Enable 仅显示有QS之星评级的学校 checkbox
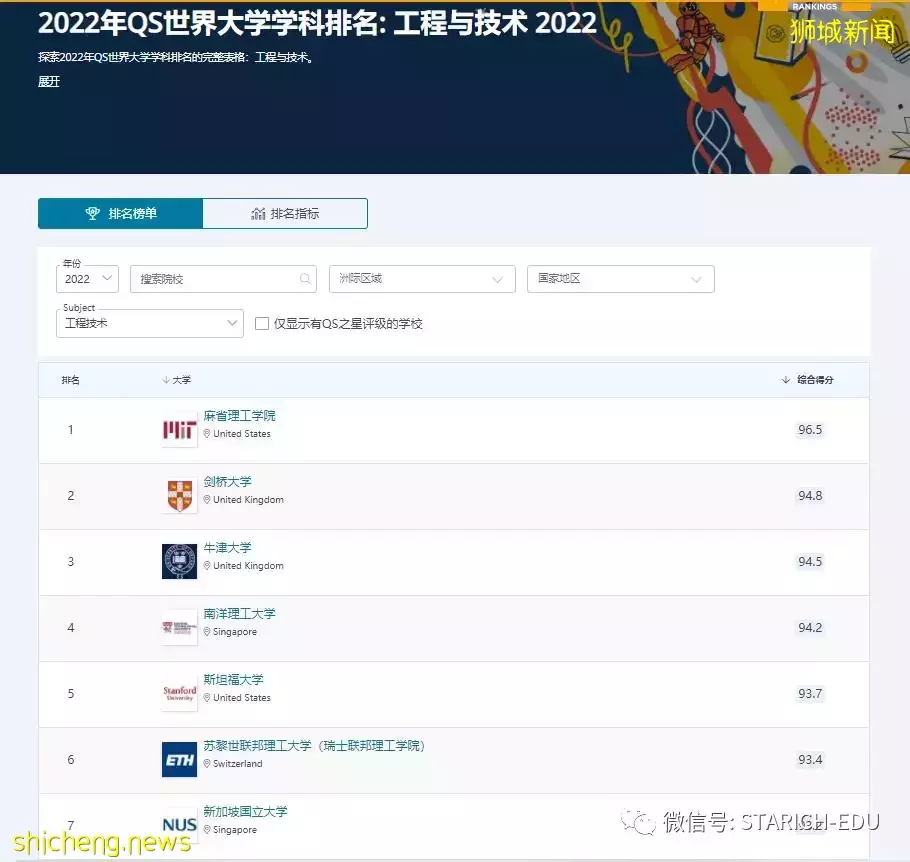The height and width of the screenshot is (862, 910). [262, 324]
